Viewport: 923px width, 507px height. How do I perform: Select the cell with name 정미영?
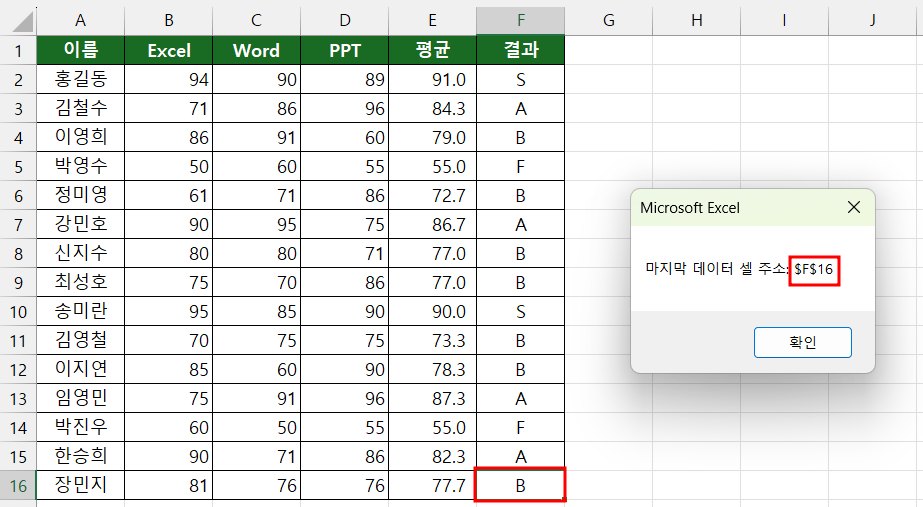pos(81,195)
